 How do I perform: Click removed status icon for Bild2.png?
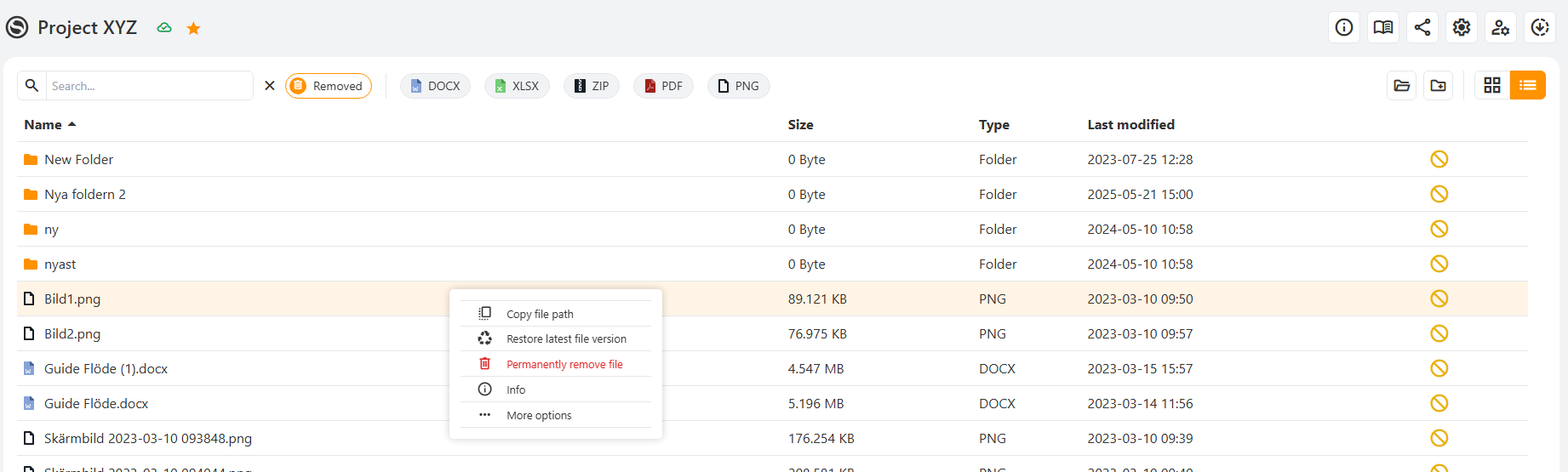pyautogui.click(x=1439, y=333)
